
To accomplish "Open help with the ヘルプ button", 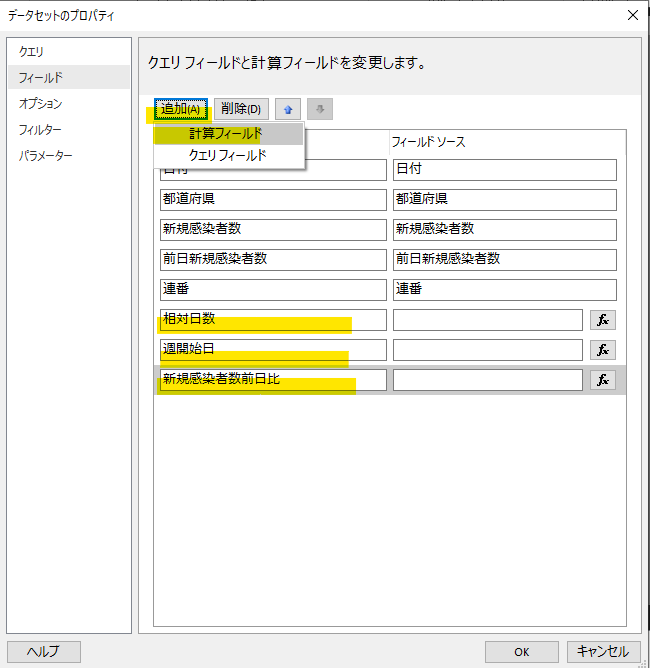I will tap(43, 651).
